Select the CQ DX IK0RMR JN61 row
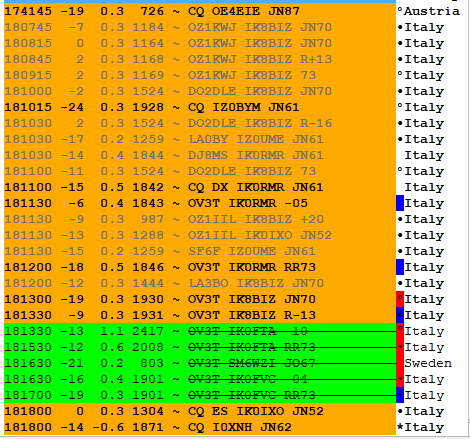Viewport: 470px width, 439px height. click(200, 187)
